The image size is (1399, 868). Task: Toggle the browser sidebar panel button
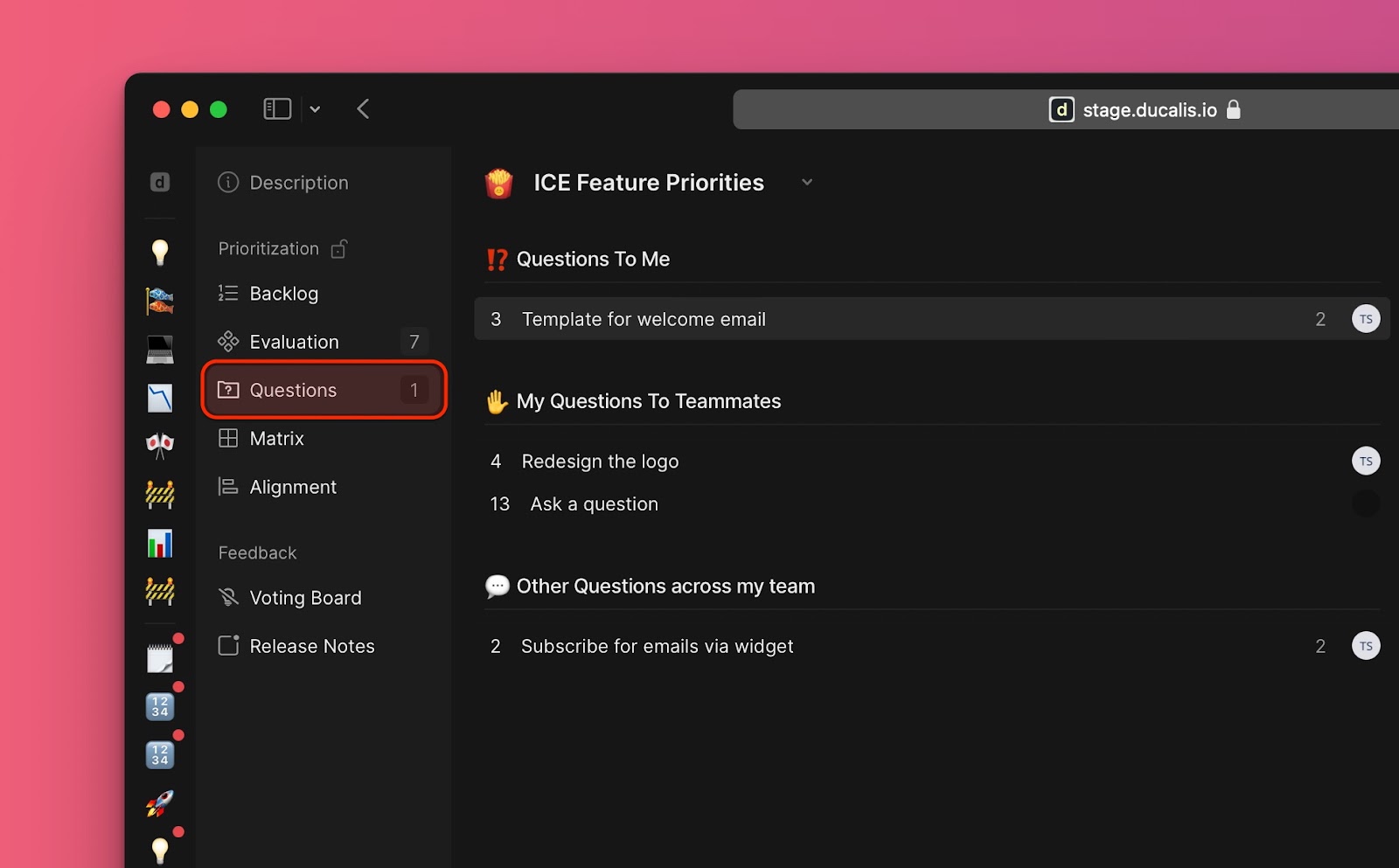[x=277, y=109]
